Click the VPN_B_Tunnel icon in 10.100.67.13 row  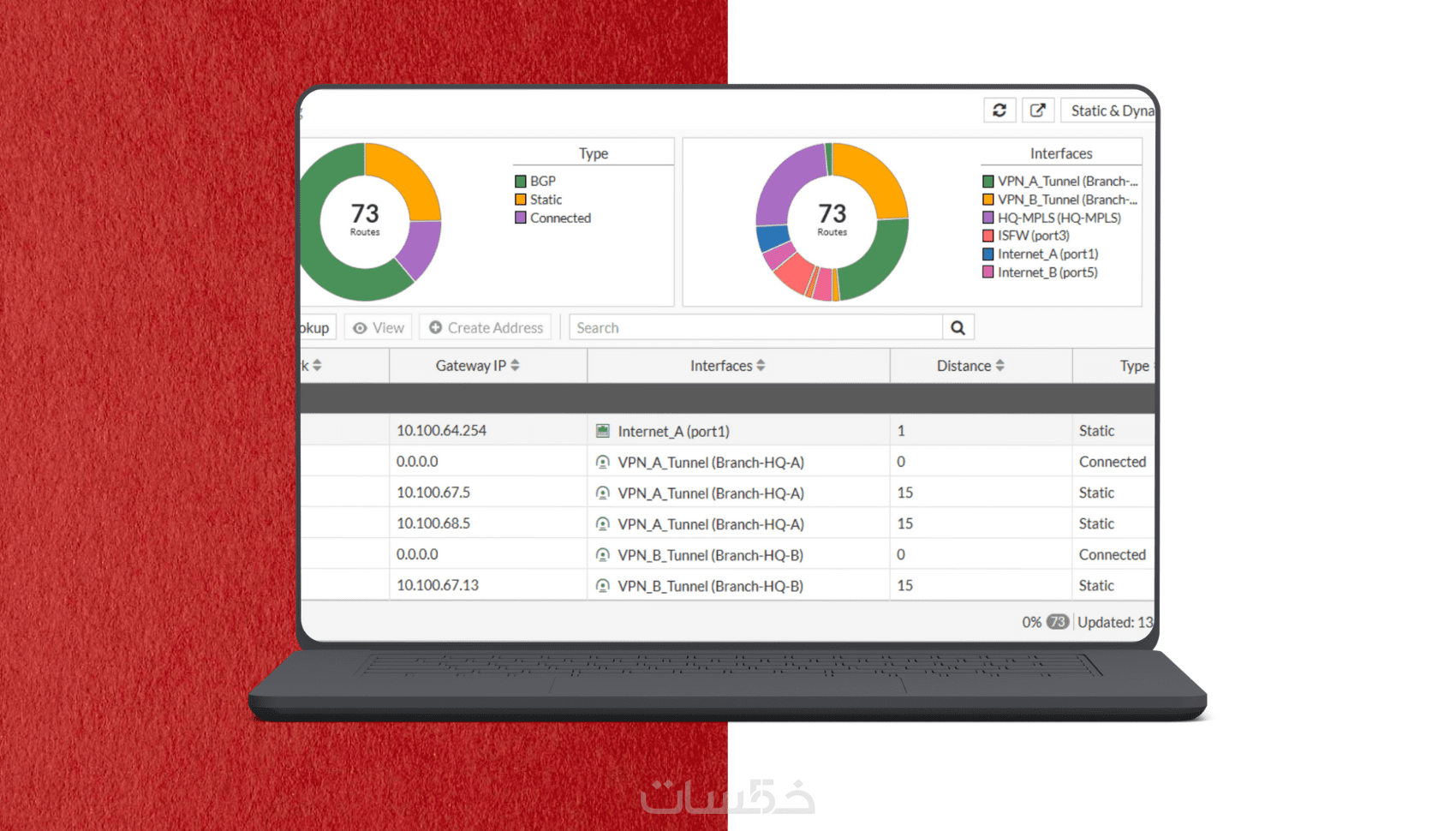[603, 586]
